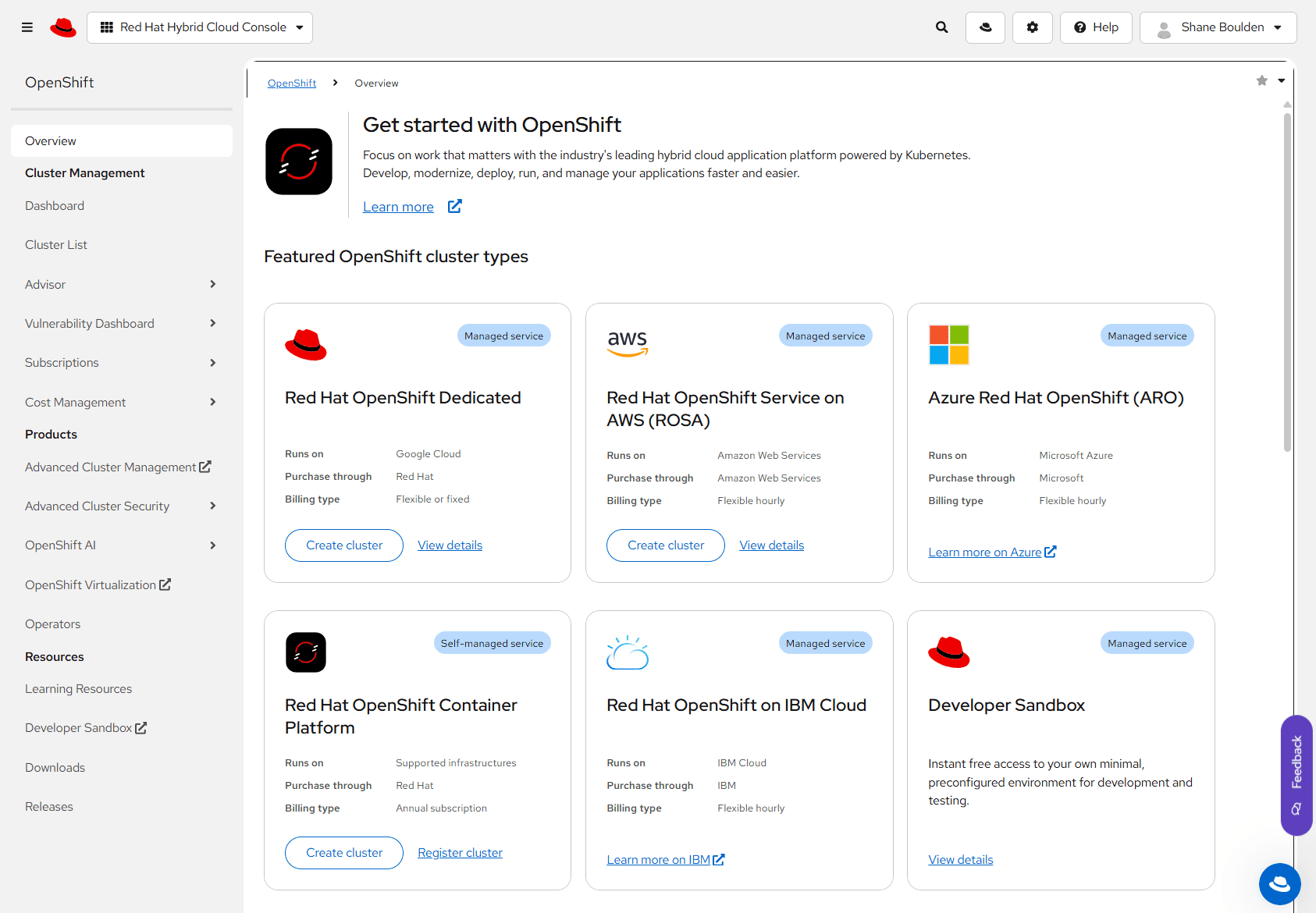Open the Shane Boulden user menu

(1218, 27)
